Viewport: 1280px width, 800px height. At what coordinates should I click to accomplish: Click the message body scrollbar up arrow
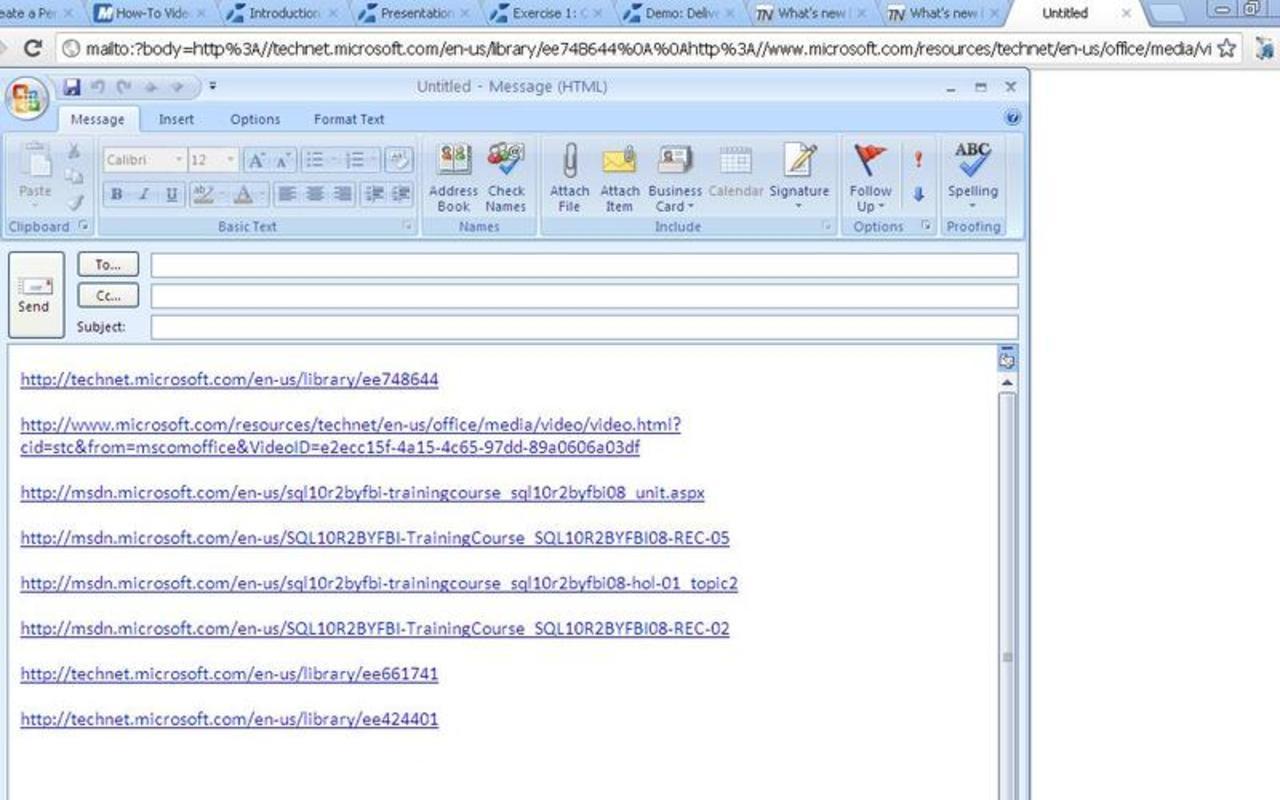1007,383
